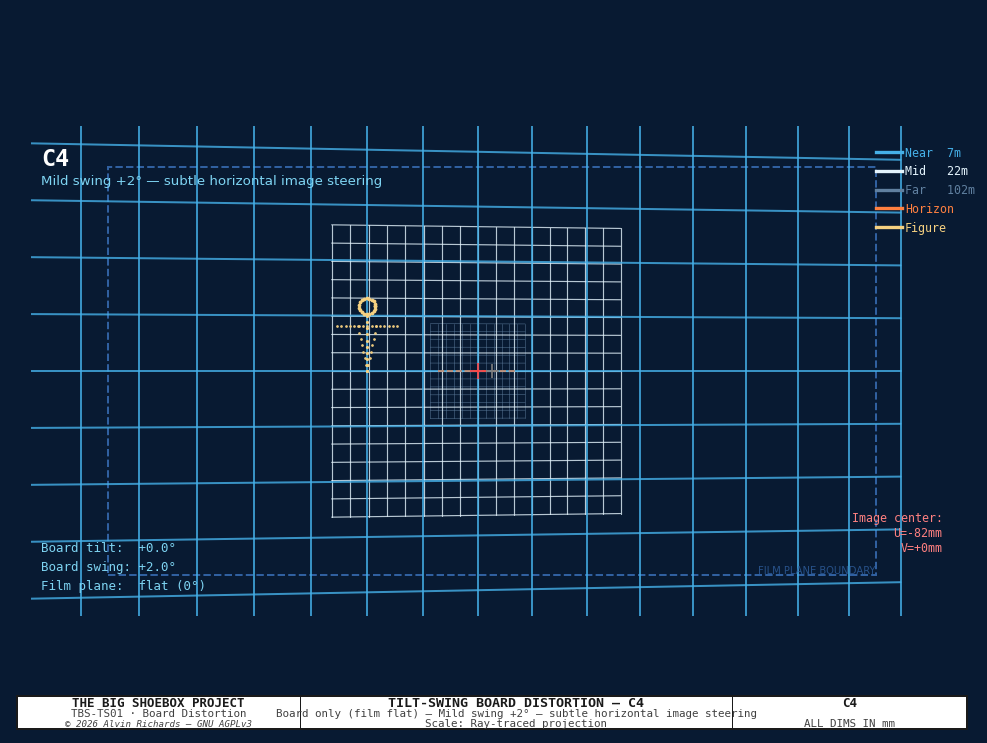This screenshot has height=743, width=987.
Task: Click the ALL DIMS IN mm note
Action: coord(849,723)
